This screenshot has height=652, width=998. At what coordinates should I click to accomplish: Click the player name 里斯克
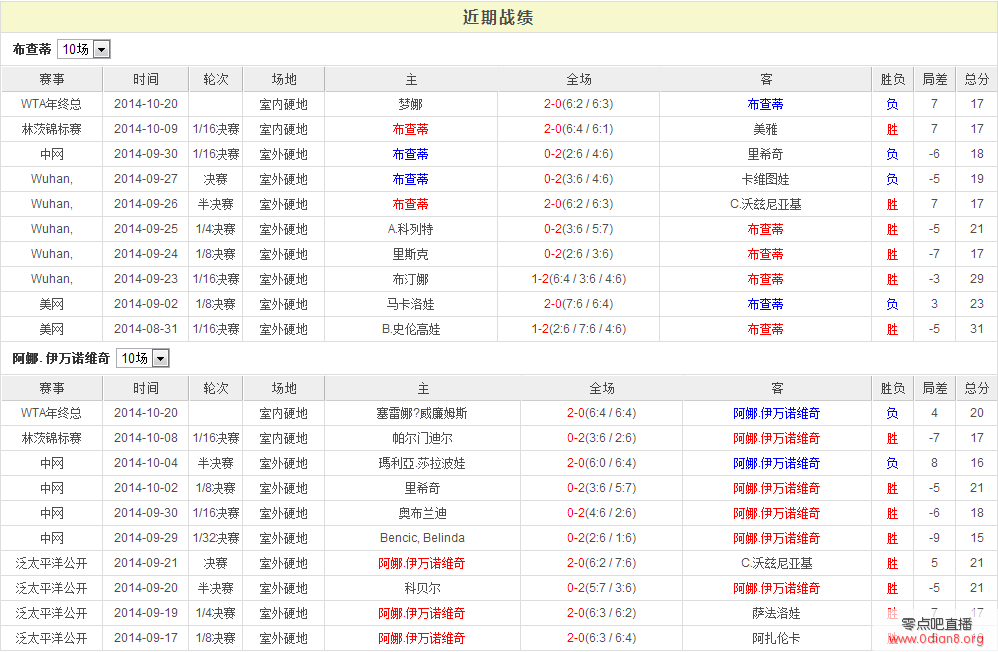pyautogui.click(x=411, y=255)
